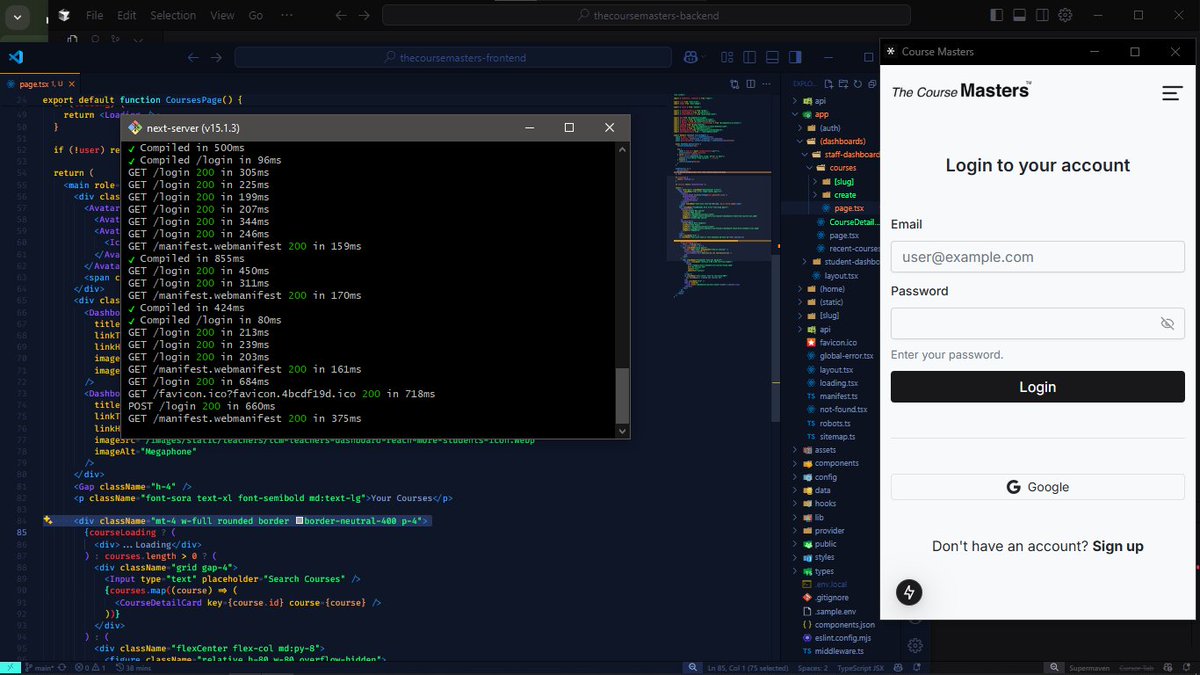Click the next-server terminal window icon

[135, 128]
